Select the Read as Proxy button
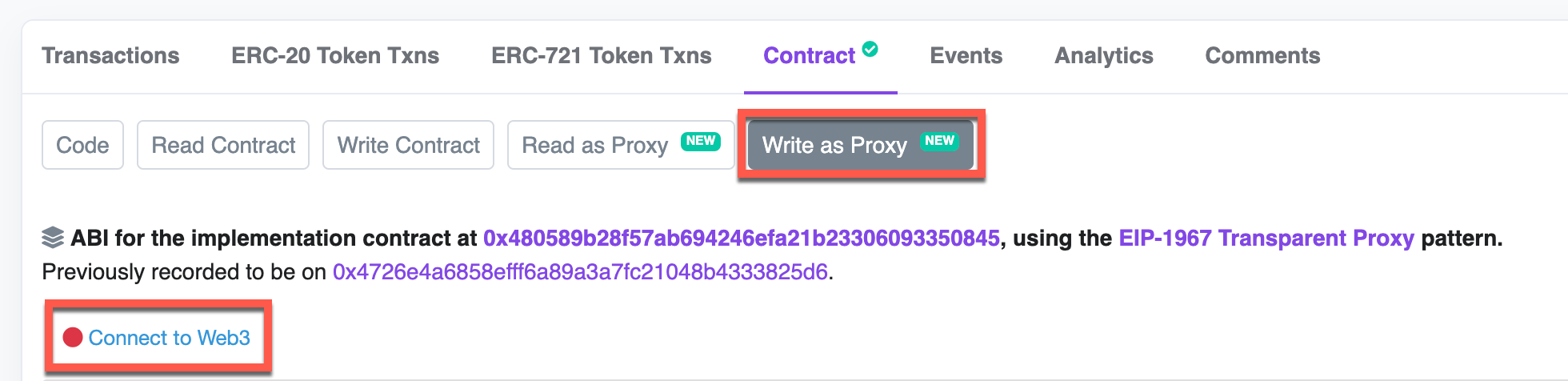The height and width of the screenshot is (381, 1568). pyautogui.click(x=621, y=145)
